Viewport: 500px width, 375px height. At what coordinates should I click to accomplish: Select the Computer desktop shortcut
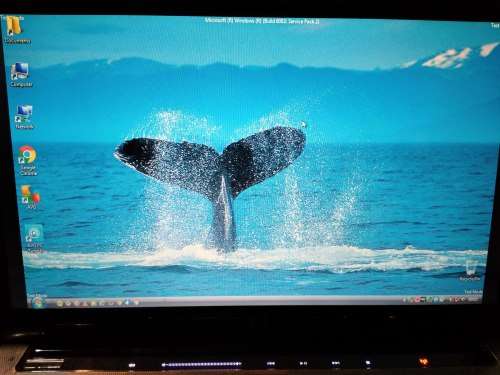21,75
